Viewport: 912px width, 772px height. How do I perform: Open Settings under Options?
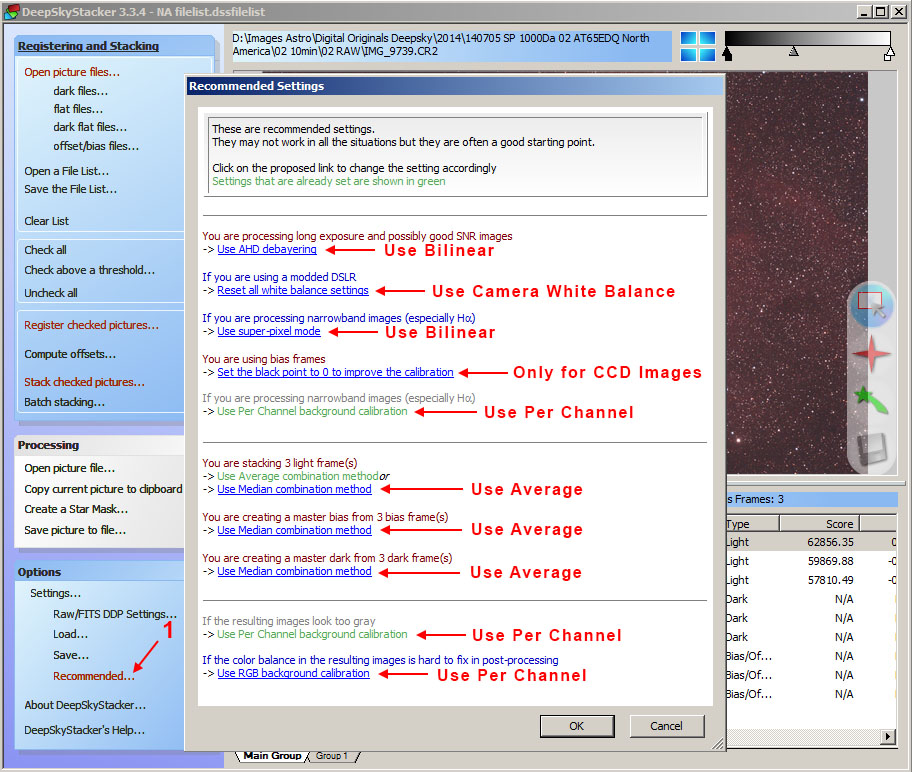(x=56, y=593)
